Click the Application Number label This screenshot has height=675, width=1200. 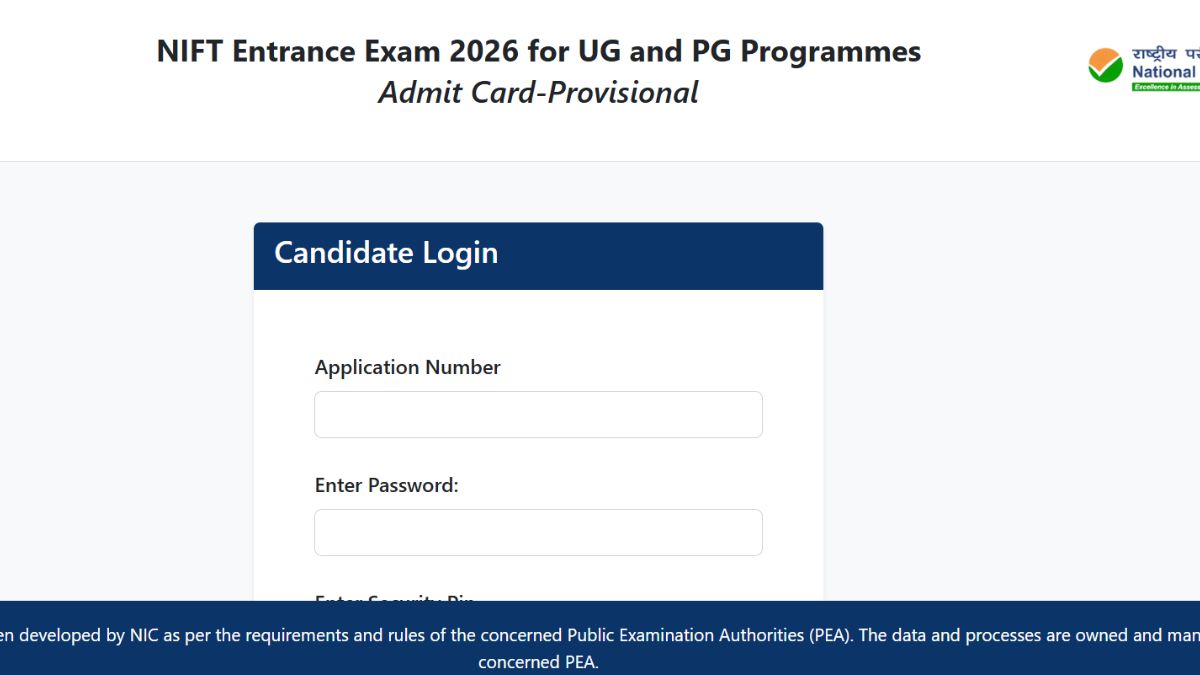407,367
